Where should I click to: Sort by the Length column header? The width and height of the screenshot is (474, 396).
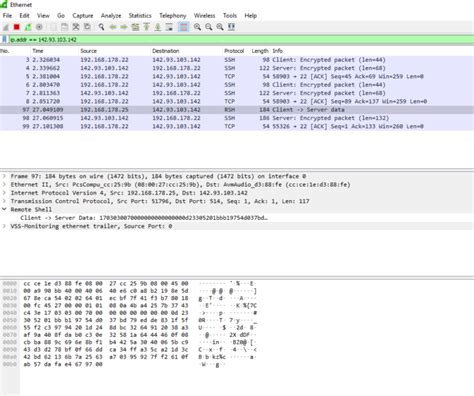coord(260,51)
